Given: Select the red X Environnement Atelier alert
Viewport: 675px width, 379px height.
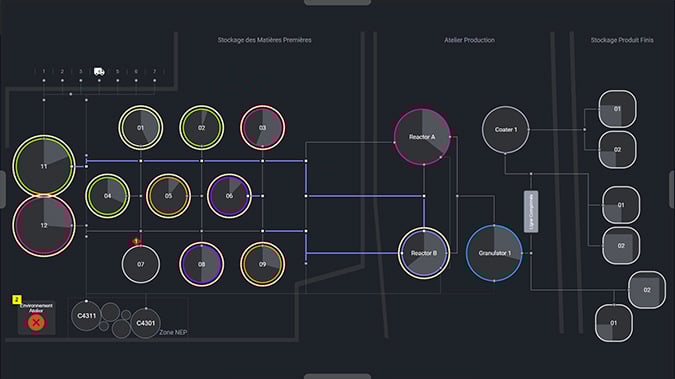Looking at the screenshot, I should (36, 322).
